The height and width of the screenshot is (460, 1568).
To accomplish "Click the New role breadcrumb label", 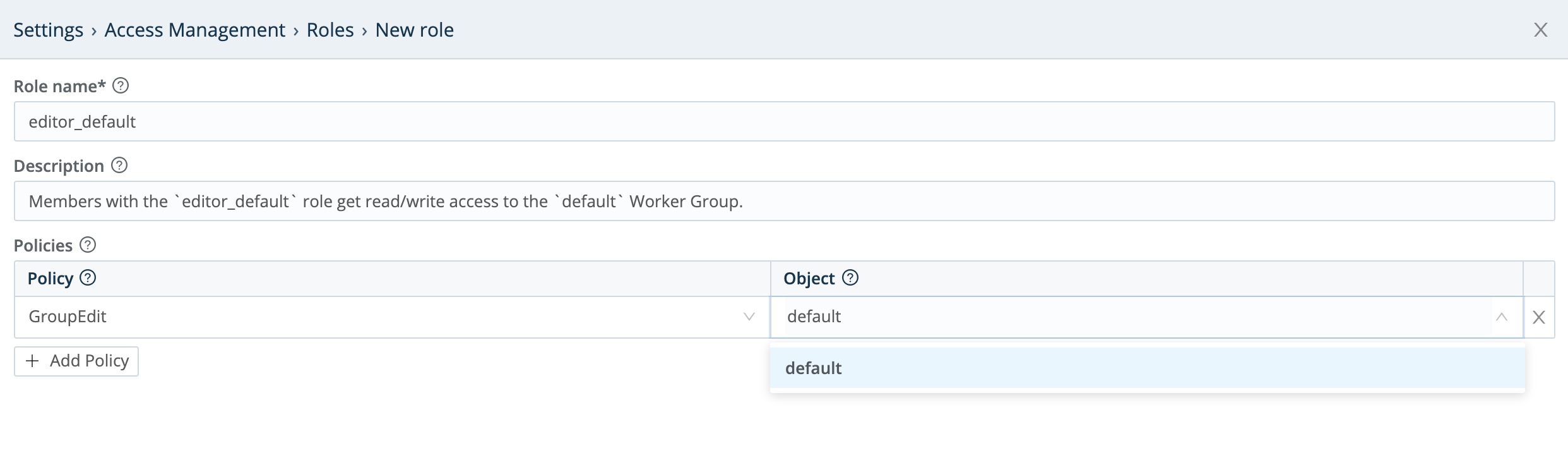I will point(414,29).
